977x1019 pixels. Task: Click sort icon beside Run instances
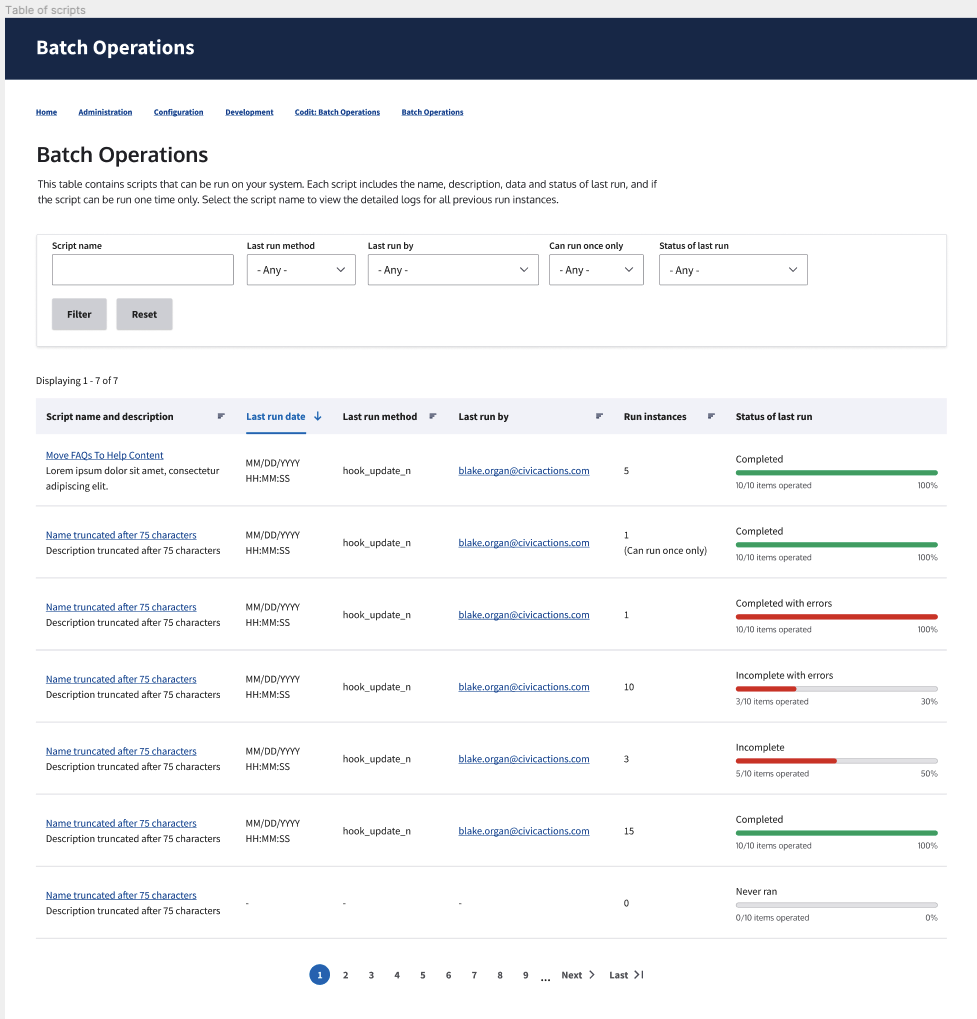pyautogui.click(x=712, y=416)
